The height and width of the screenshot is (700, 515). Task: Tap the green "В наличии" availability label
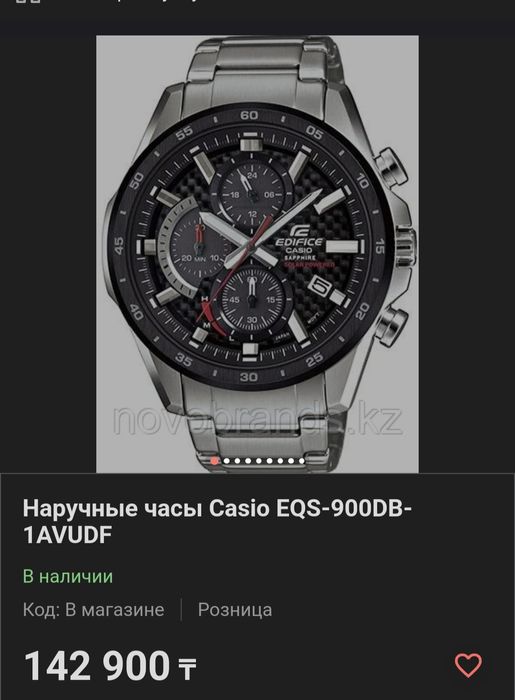point(68,576)
